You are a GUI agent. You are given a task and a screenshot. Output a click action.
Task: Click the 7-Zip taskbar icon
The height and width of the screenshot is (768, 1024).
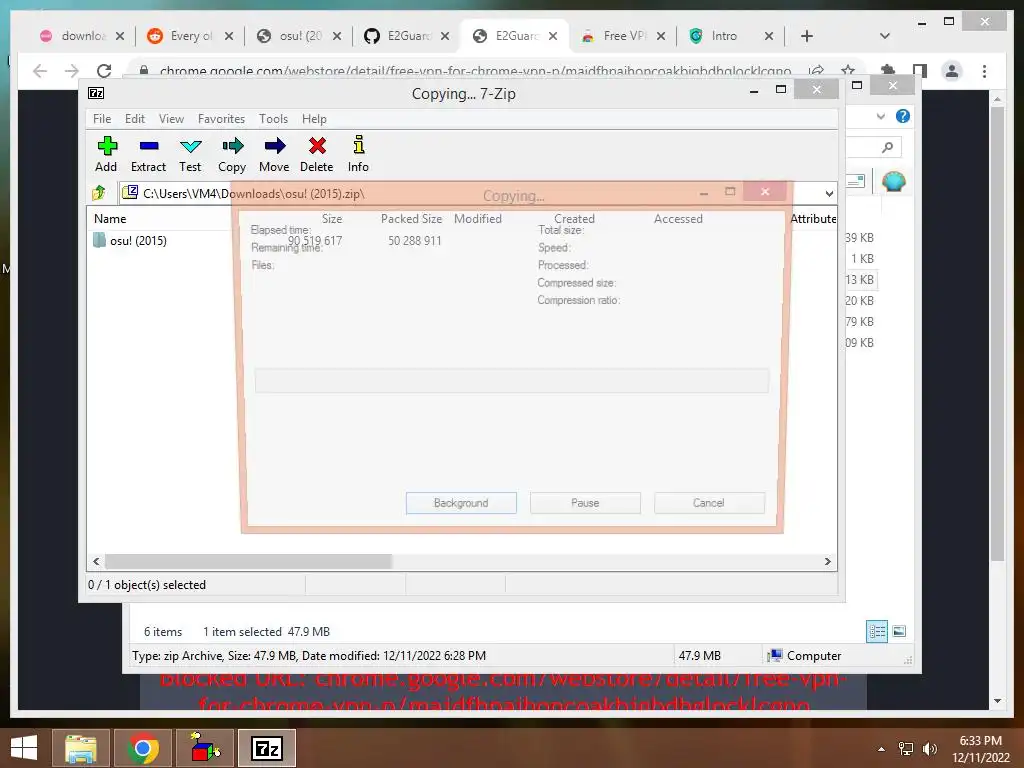[x=266, y=748]
